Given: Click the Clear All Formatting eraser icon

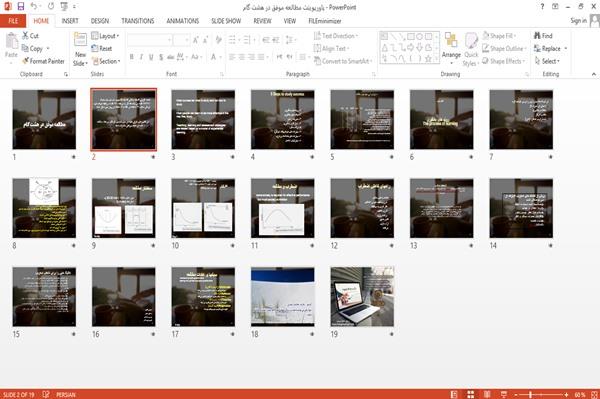Looking at the screenshot, I should [x=218, y=40].
